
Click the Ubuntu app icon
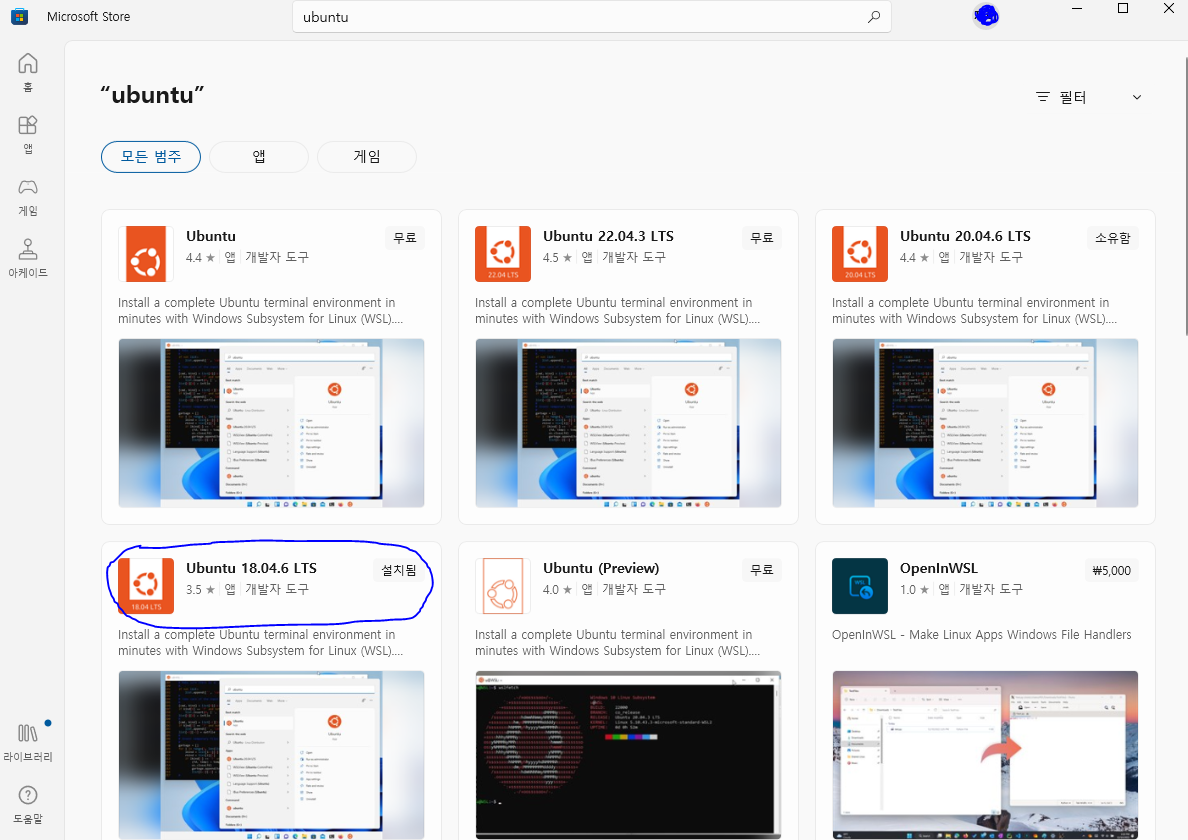coord(146,254)
